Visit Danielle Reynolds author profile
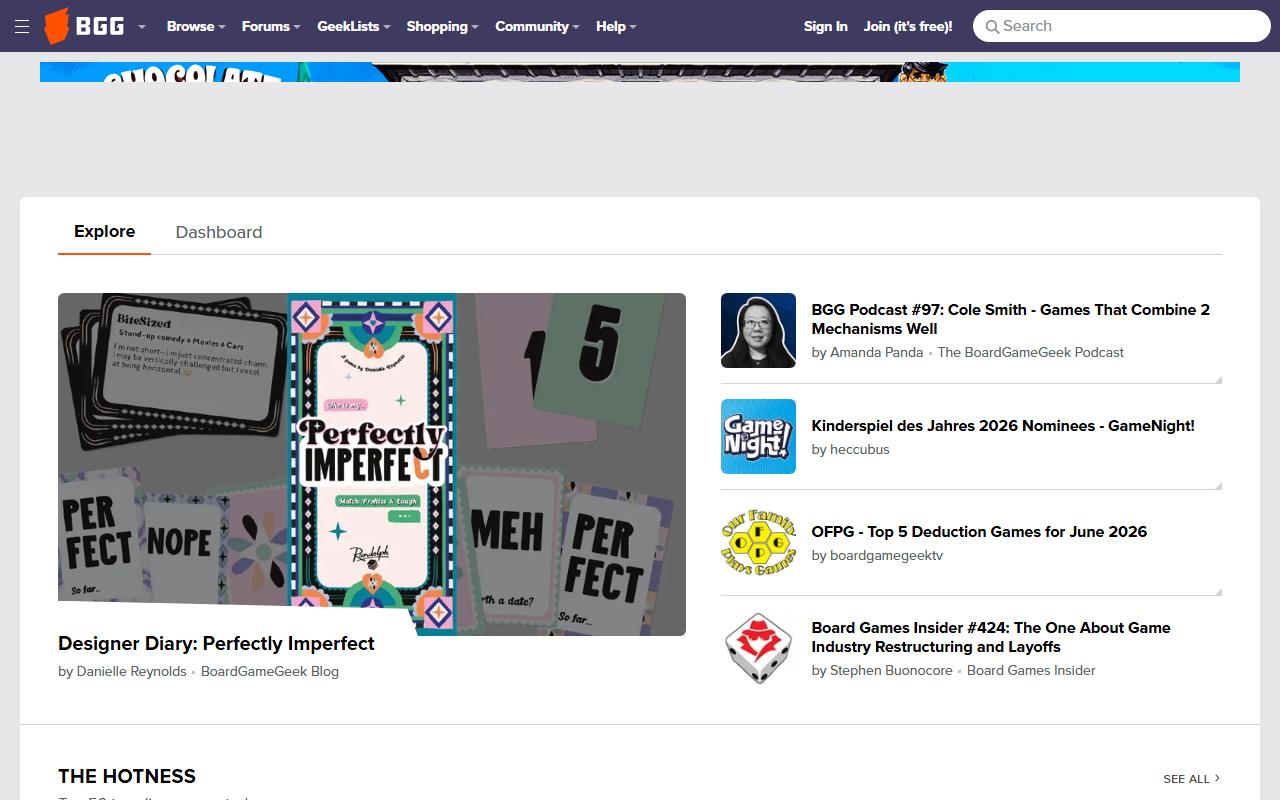Screen dimensions: 1280x800 131,672
